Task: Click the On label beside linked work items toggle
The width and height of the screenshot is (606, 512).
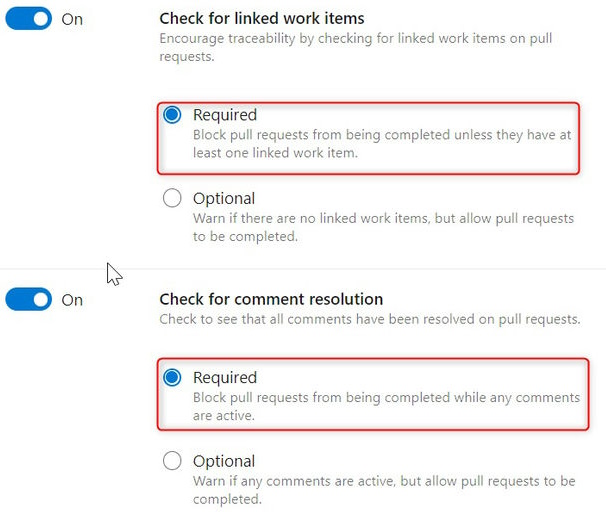Action: (x=72, y=19)
